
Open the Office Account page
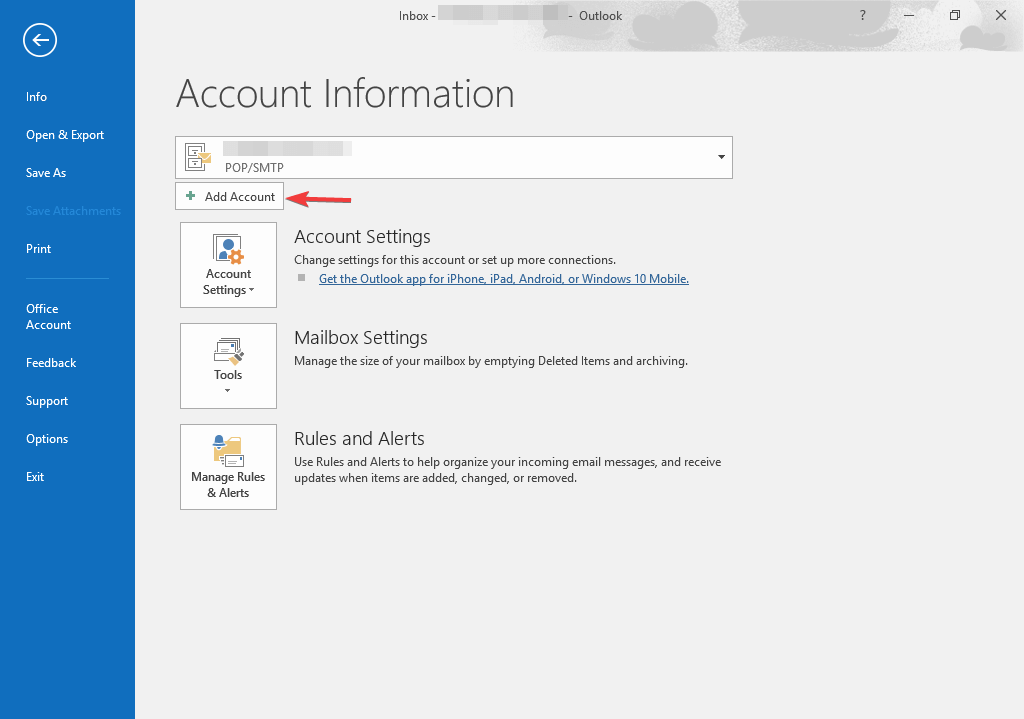point(48,317)
